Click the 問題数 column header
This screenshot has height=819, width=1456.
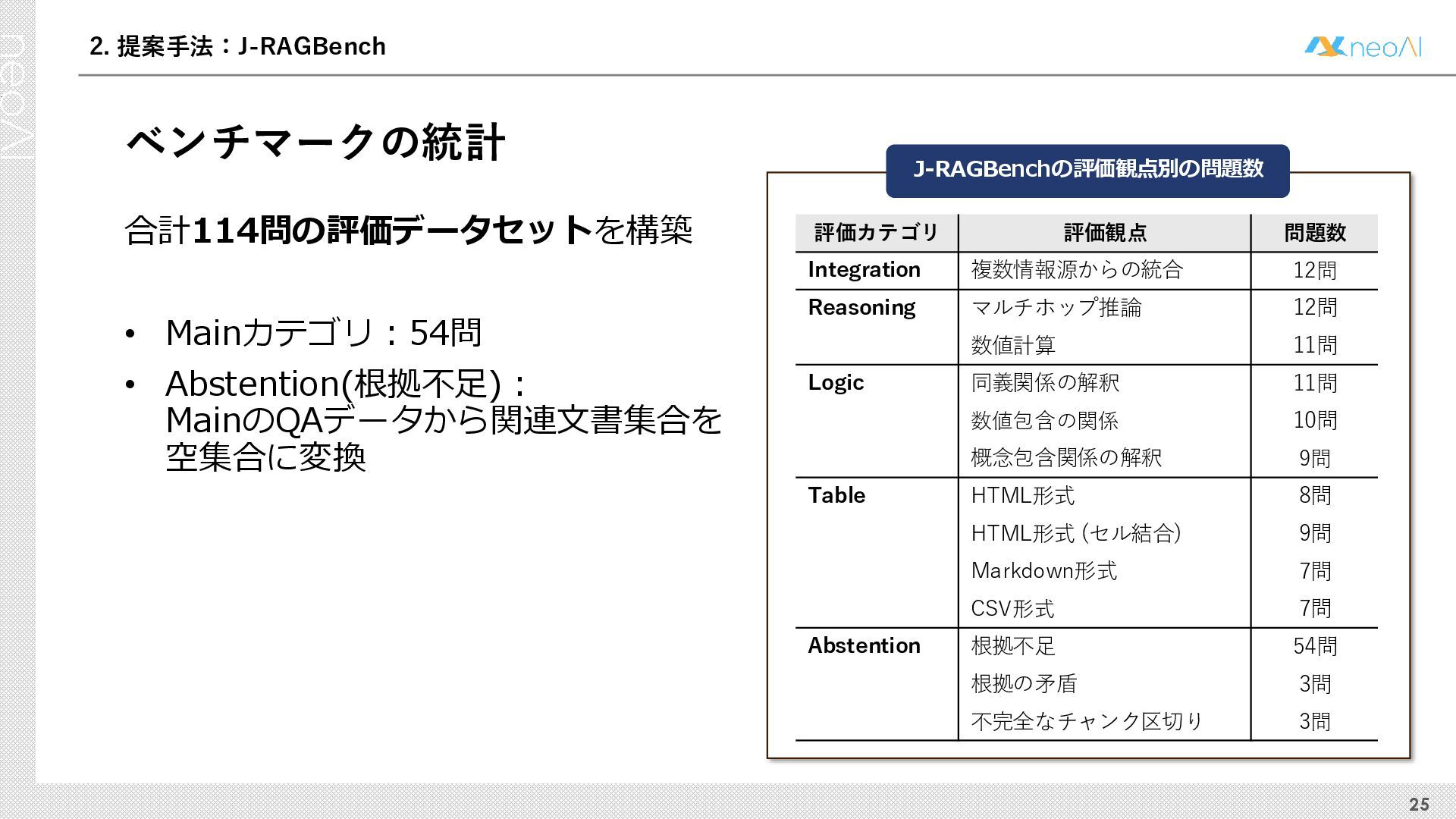click(1314, 233)
